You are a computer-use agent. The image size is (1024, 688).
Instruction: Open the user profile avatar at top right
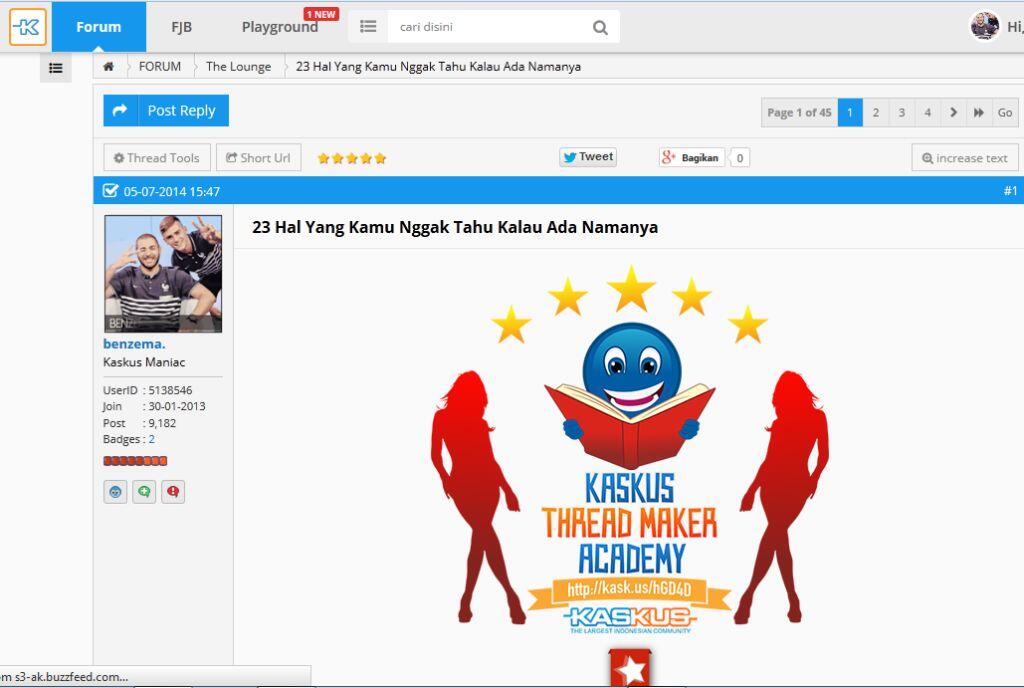(x=985, y=26)
